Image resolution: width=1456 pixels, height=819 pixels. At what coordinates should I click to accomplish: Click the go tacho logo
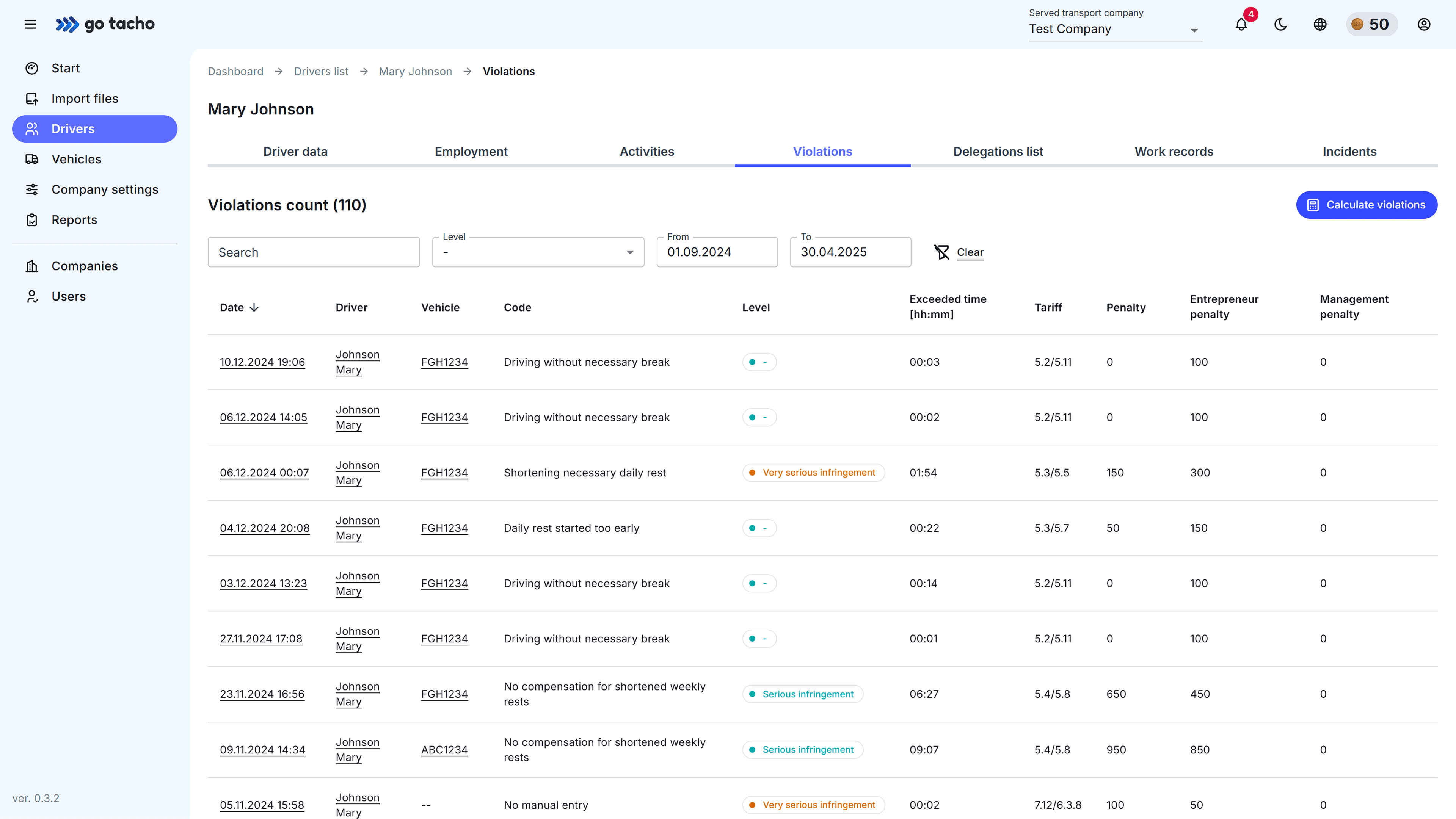click(105, 24)
